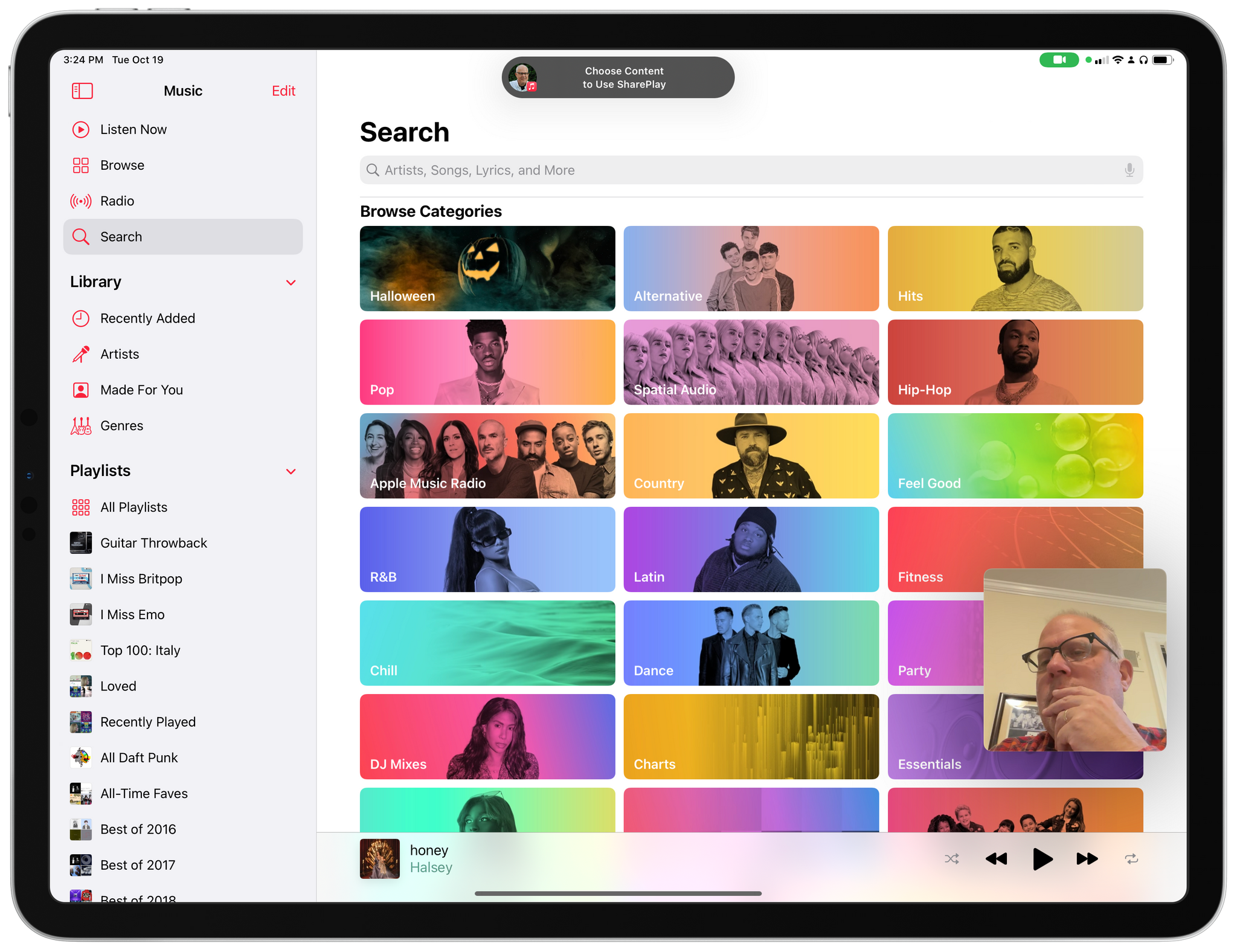The height and width of the screenshot is (952, 1237).
Task: Collapse the Playlists section chevron
Action: (x=291, y=472)
